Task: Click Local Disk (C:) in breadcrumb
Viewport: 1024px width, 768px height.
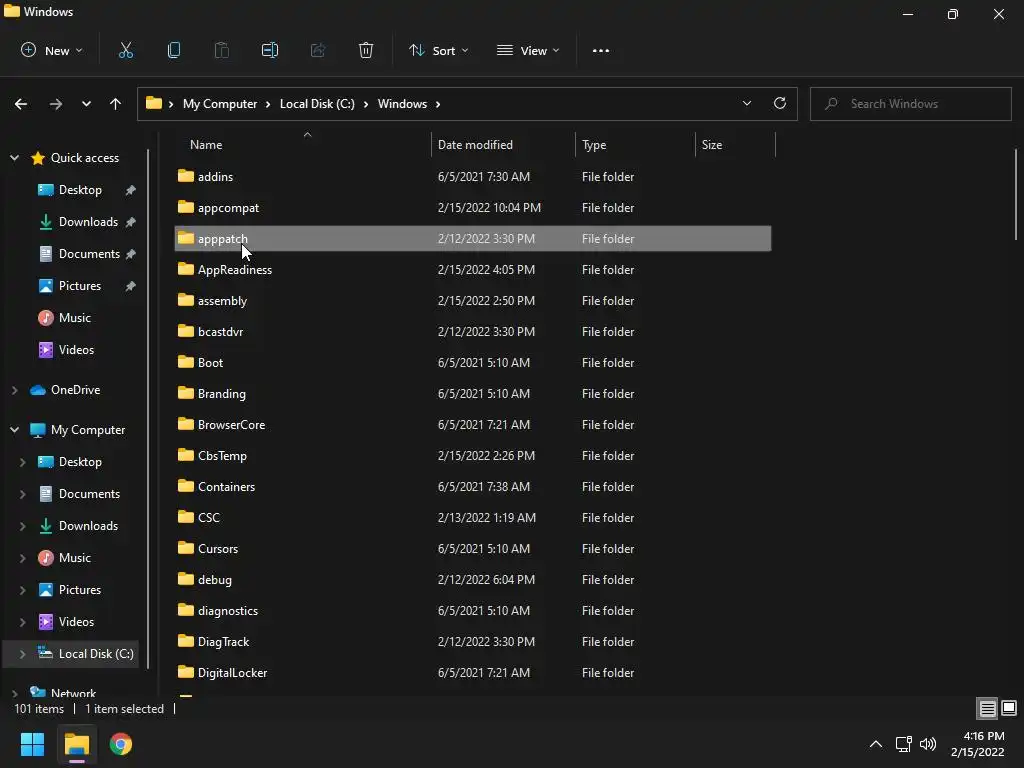Action: (317, 104)
